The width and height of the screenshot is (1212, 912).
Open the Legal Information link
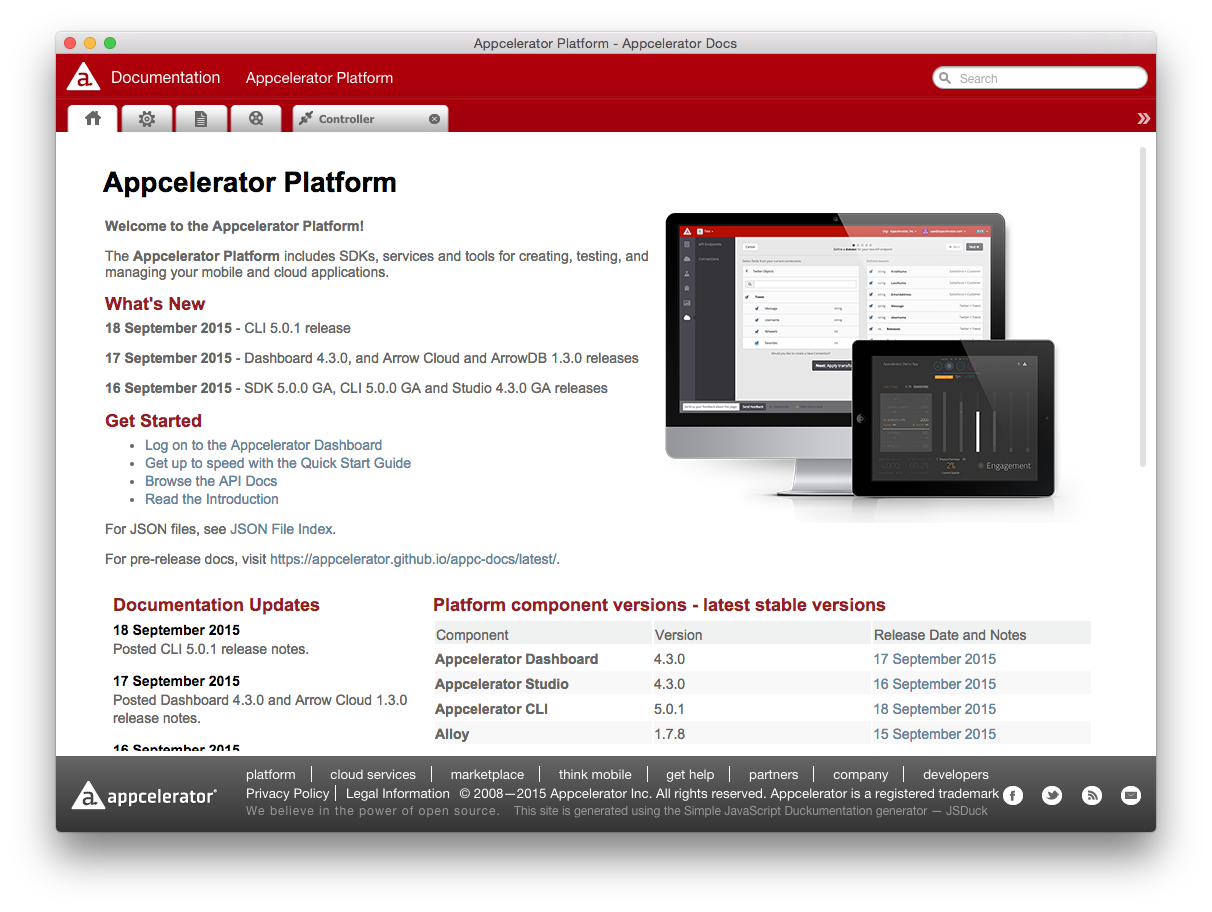click(398, 793)
